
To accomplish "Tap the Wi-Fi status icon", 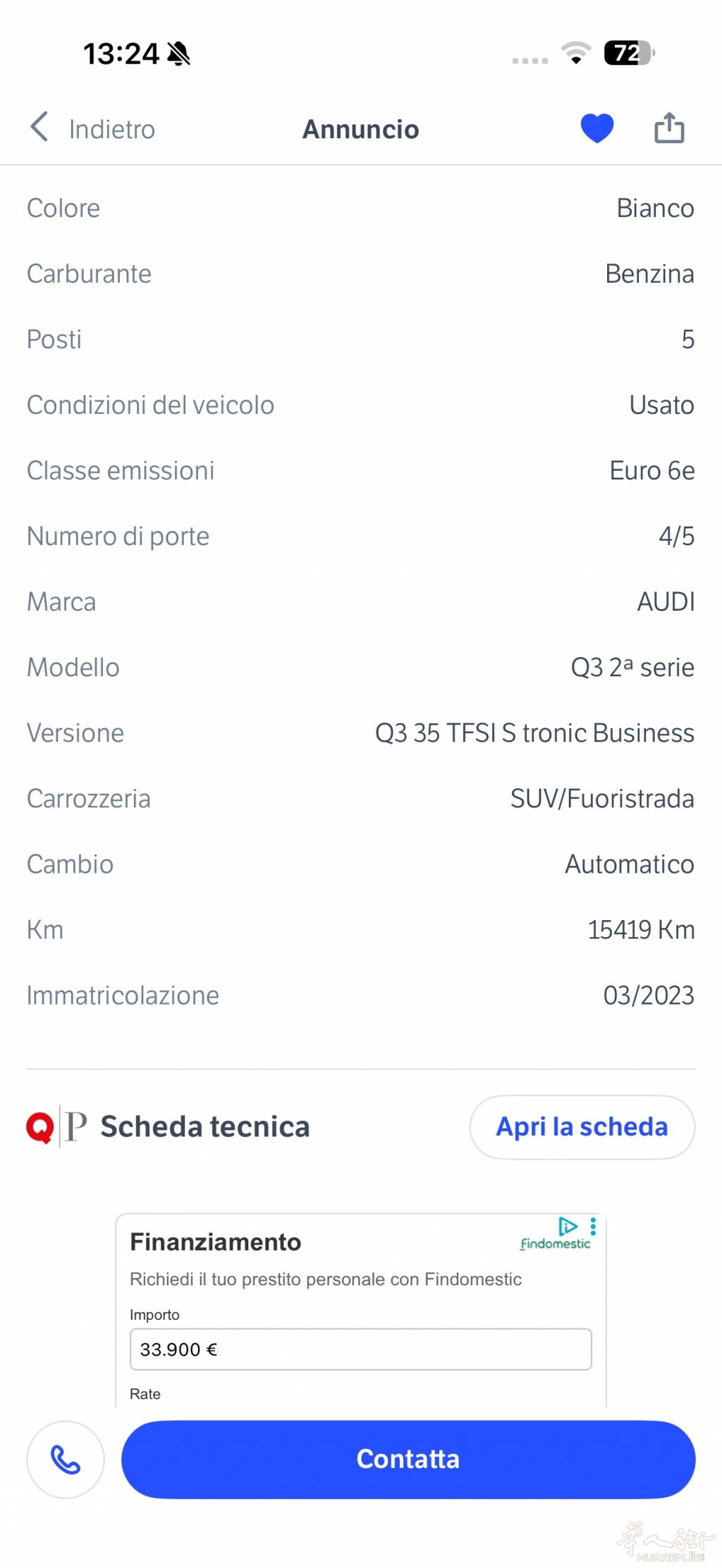I will pyautogui.click(x=575, y=53).
